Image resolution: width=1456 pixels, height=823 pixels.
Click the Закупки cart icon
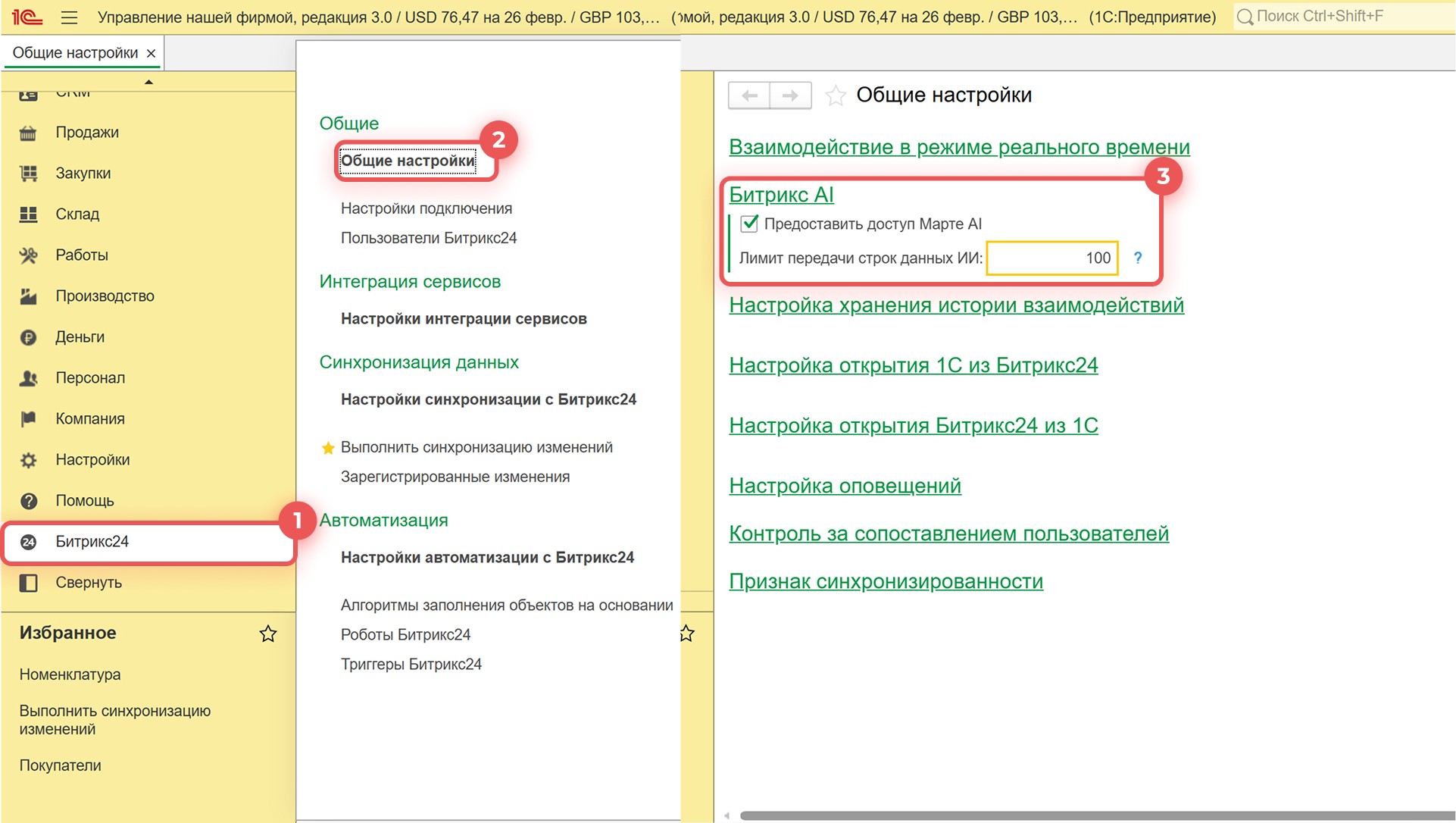tap(29, 174)
